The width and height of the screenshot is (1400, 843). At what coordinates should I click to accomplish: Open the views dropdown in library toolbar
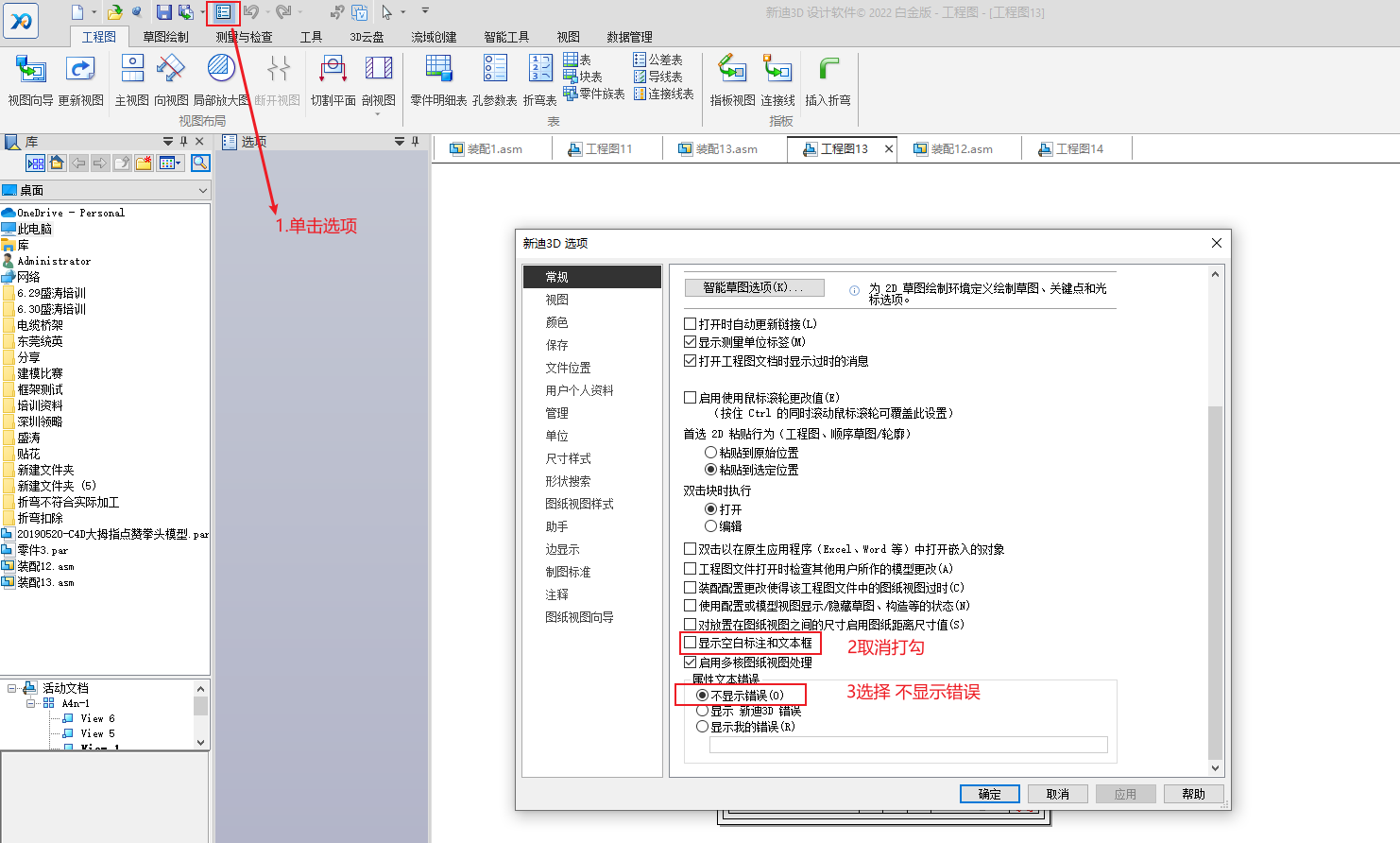[x=170, y=163]
